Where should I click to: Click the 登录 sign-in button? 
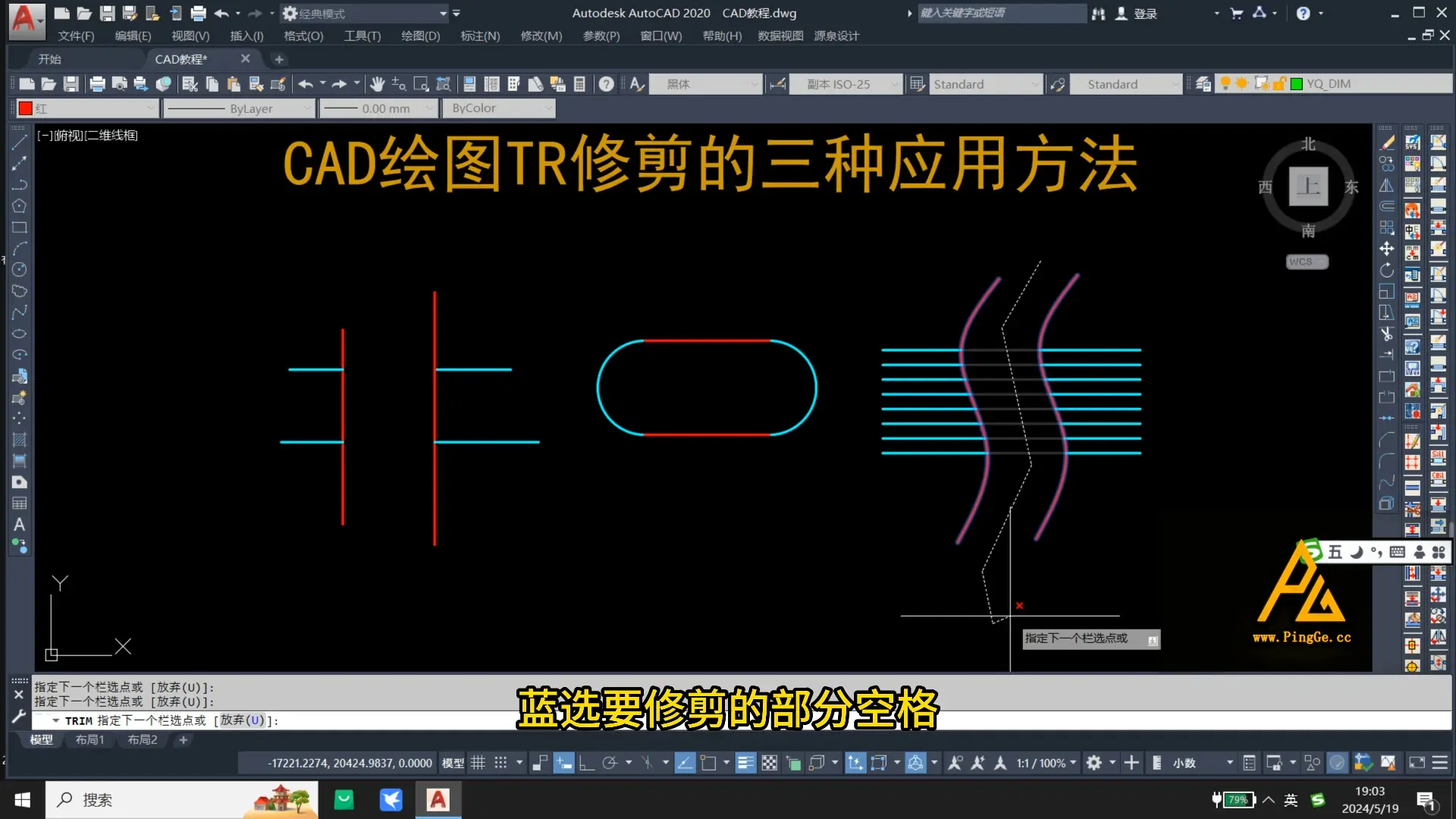(1144, 14)
